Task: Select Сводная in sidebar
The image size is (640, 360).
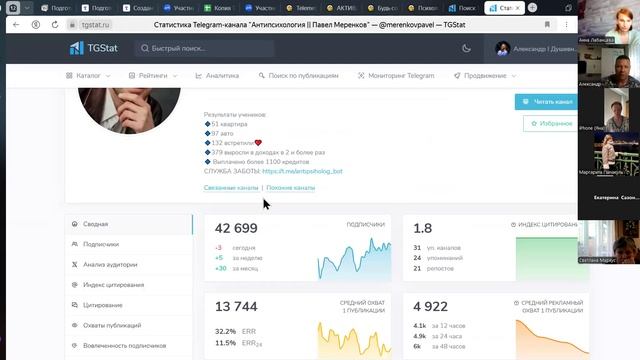Action: point(129,224)
